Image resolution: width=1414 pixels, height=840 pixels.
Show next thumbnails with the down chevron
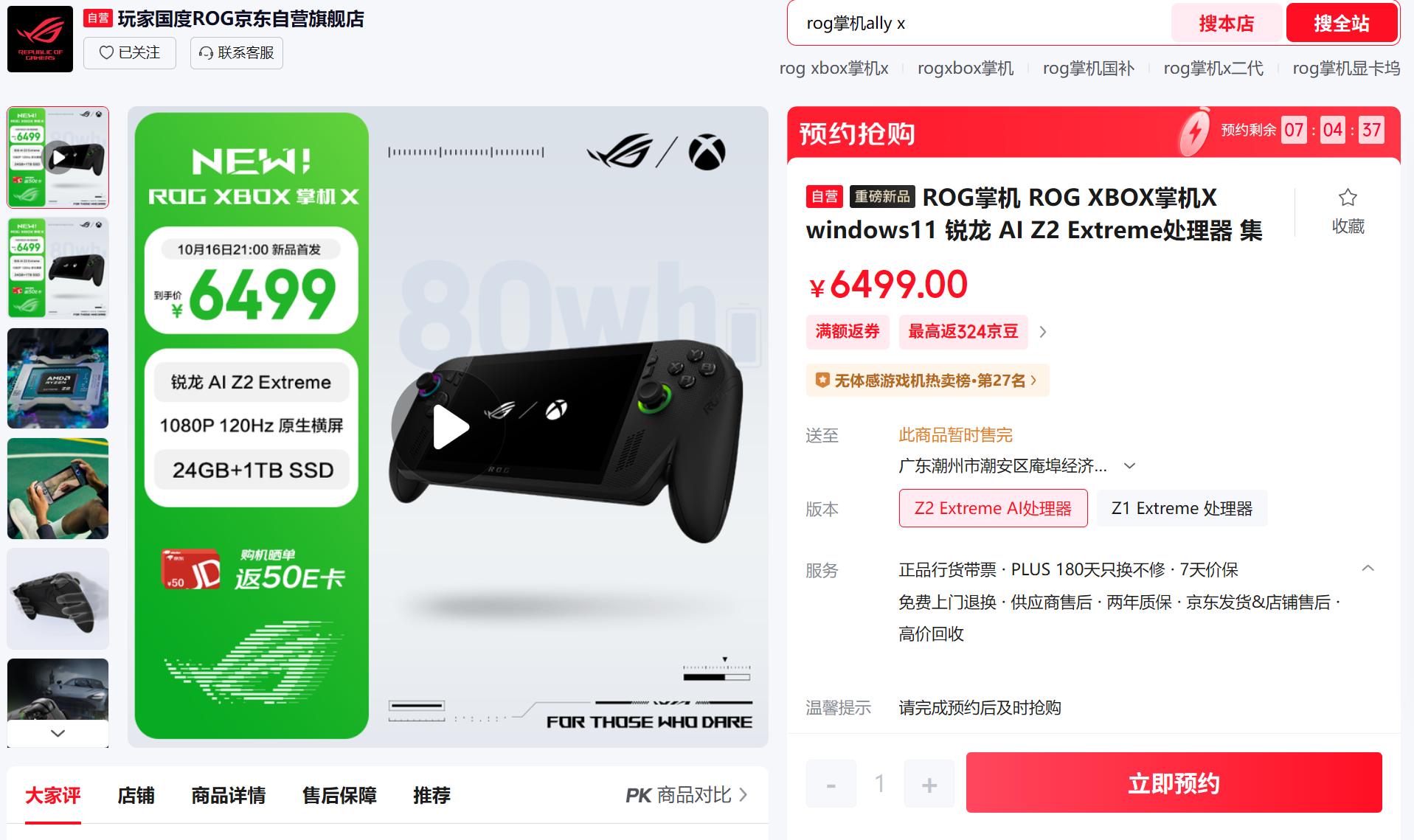coord(58,733)
